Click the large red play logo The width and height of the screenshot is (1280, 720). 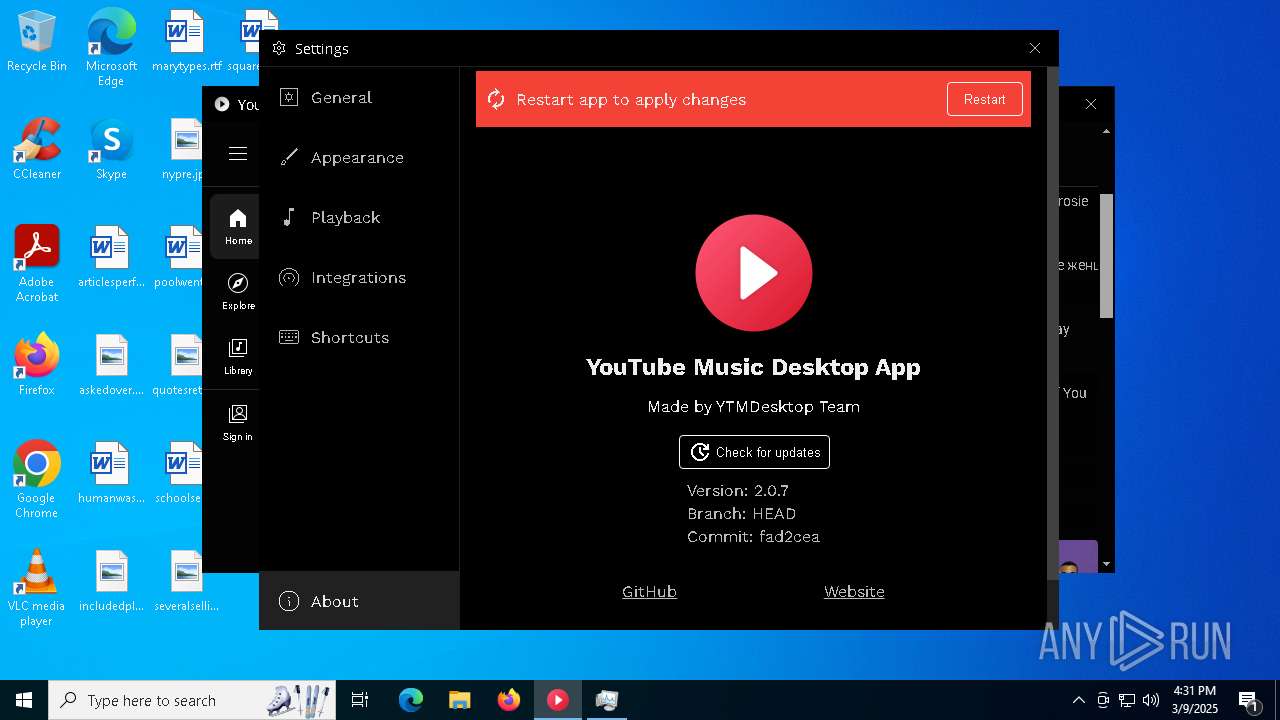[x=754, y=273]
